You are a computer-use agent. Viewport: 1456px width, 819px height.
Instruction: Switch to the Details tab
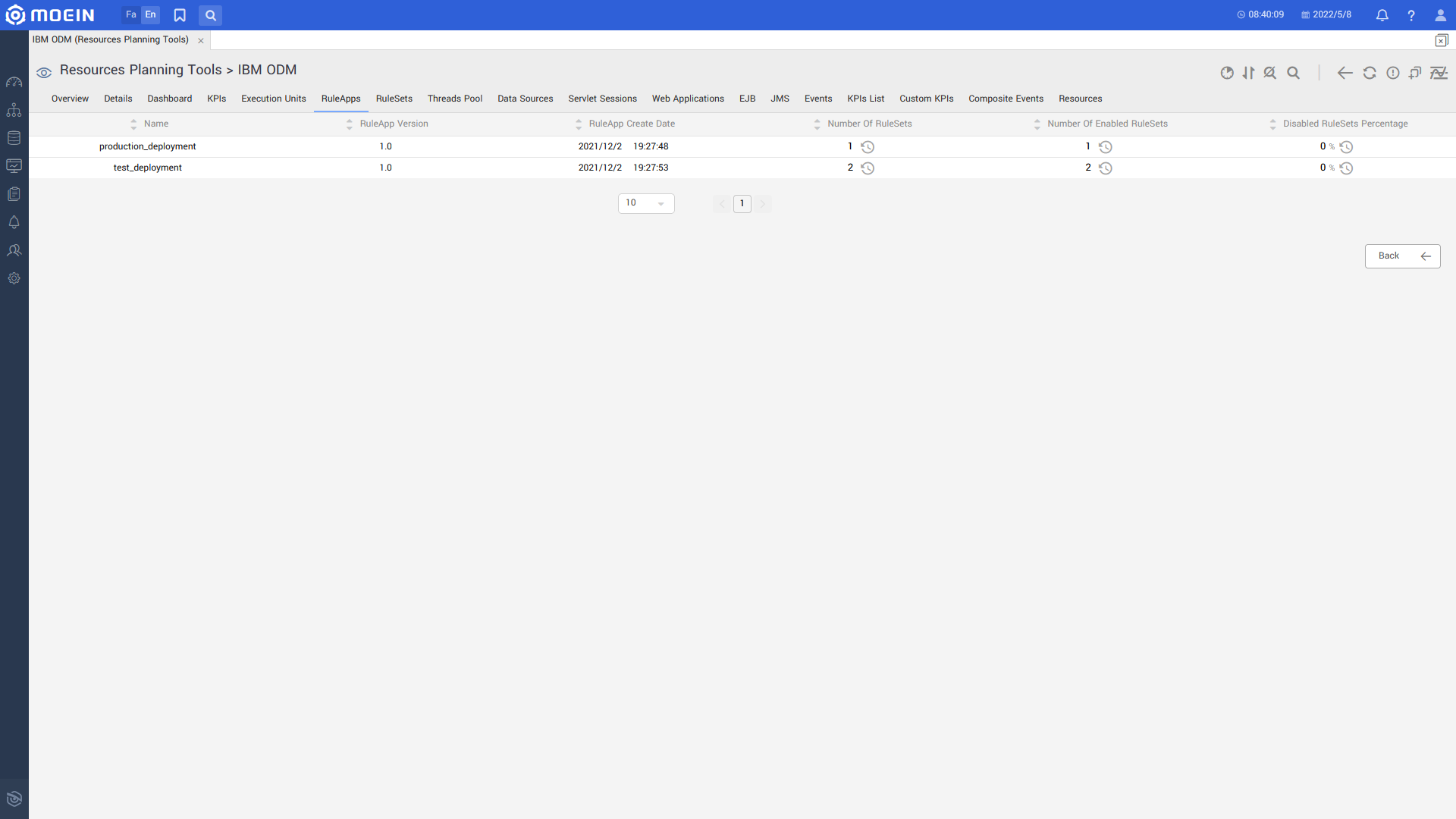coord(118,99)
